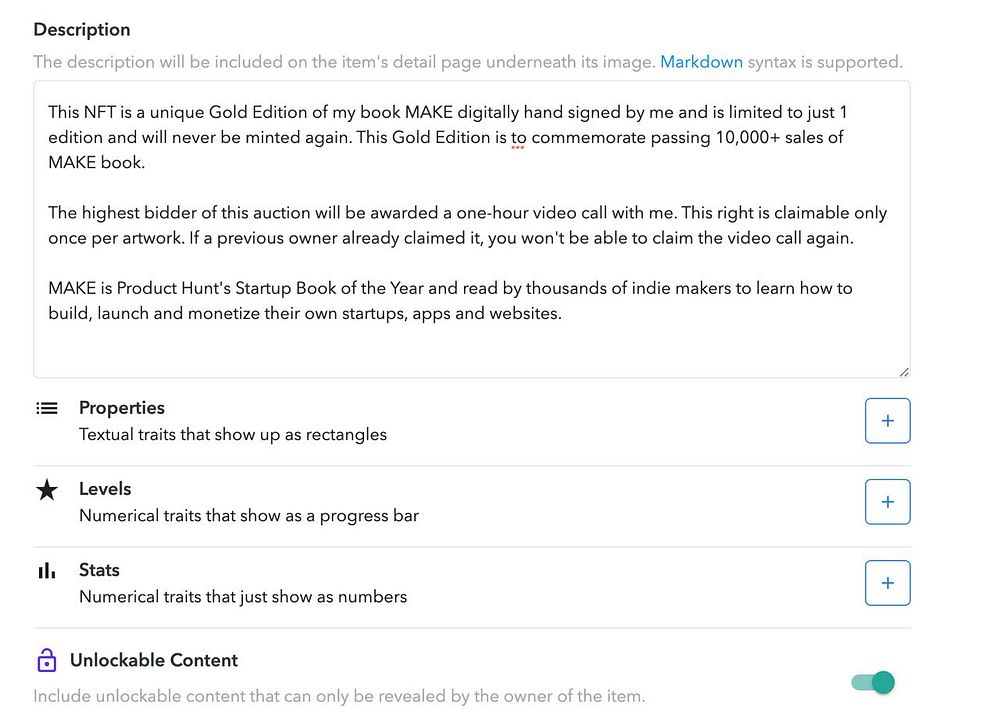This screenshot has width=1000, height=726.
Task: Click the red-underlined word "to" in description
Action: (x=517, y=137)
